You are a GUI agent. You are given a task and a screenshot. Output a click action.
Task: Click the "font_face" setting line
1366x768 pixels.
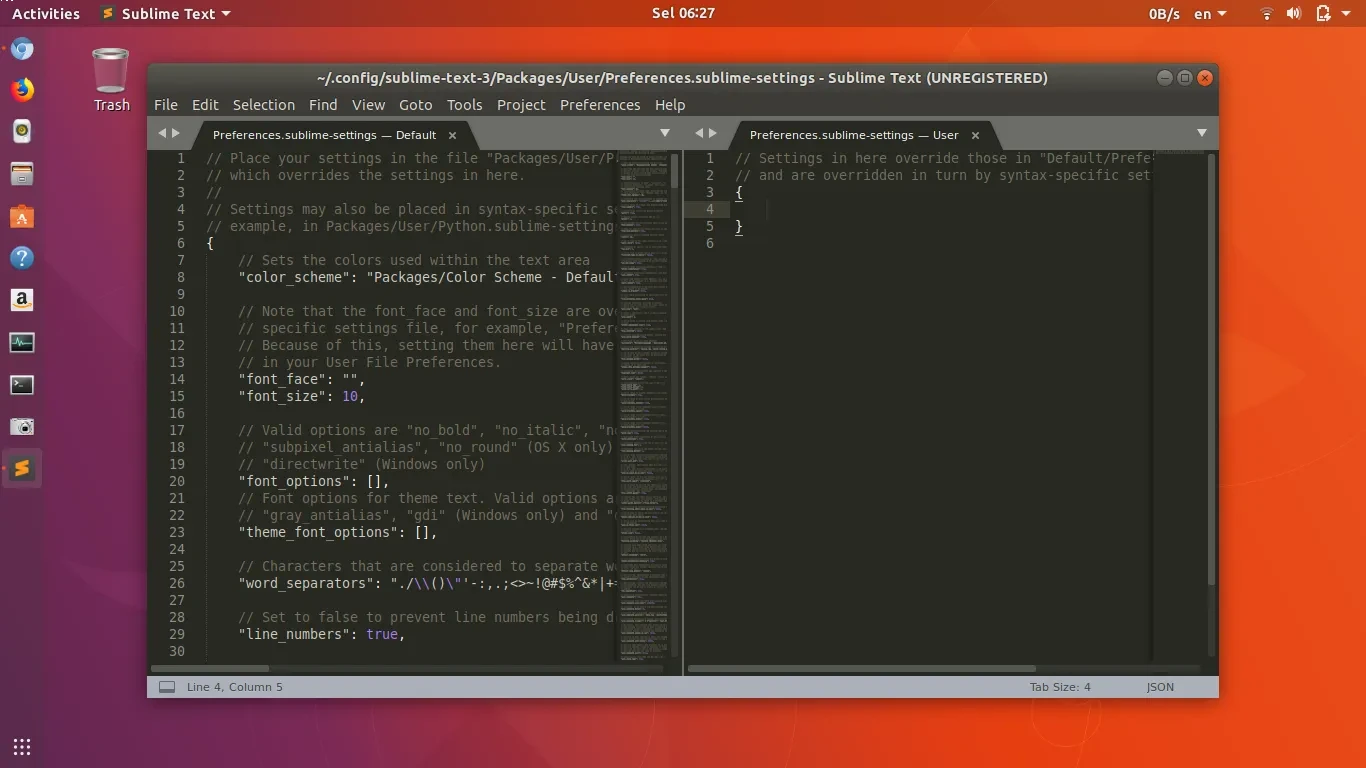pos(302,379)
